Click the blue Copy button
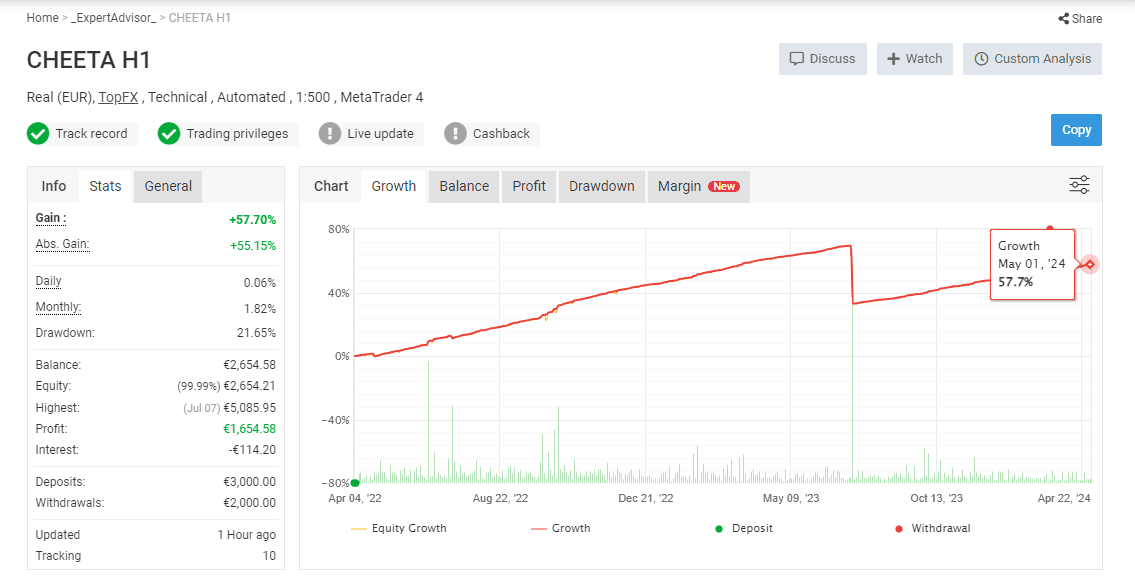The height and width of the screenshot is (580, 1135). click(x=1076, y=130)
